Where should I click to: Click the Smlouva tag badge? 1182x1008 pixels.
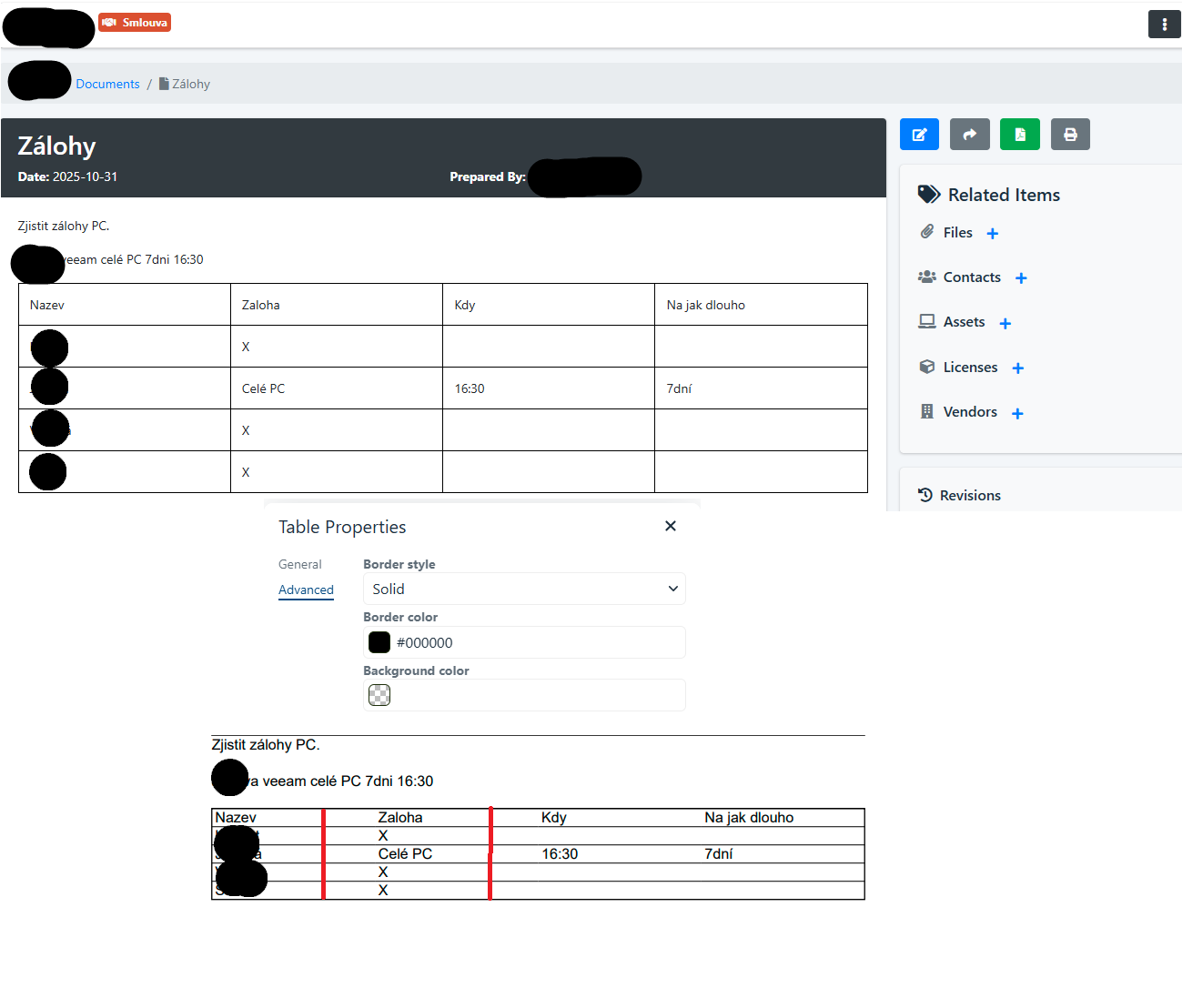click(x=135, y=23)
